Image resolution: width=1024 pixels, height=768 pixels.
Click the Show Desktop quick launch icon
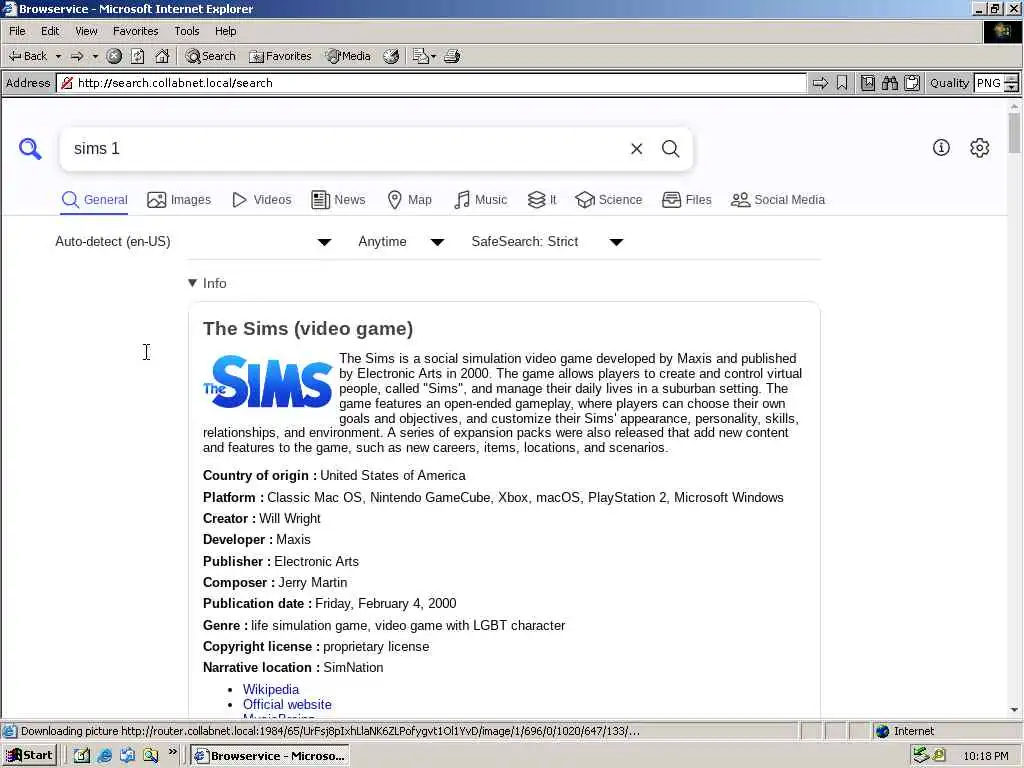[x=82, y=756]
